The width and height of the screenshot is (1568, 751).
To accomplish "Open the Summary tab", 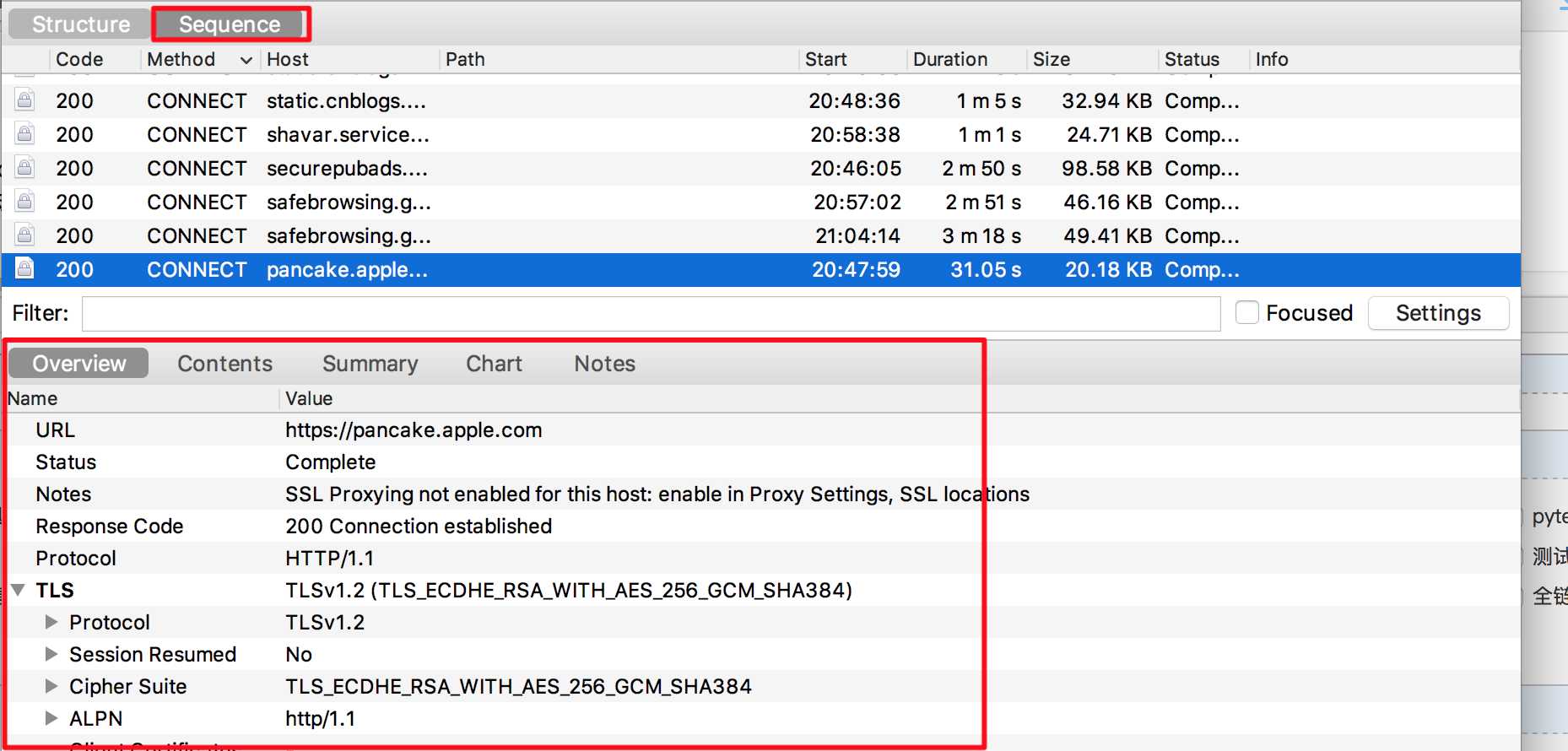I will (370, 364).
